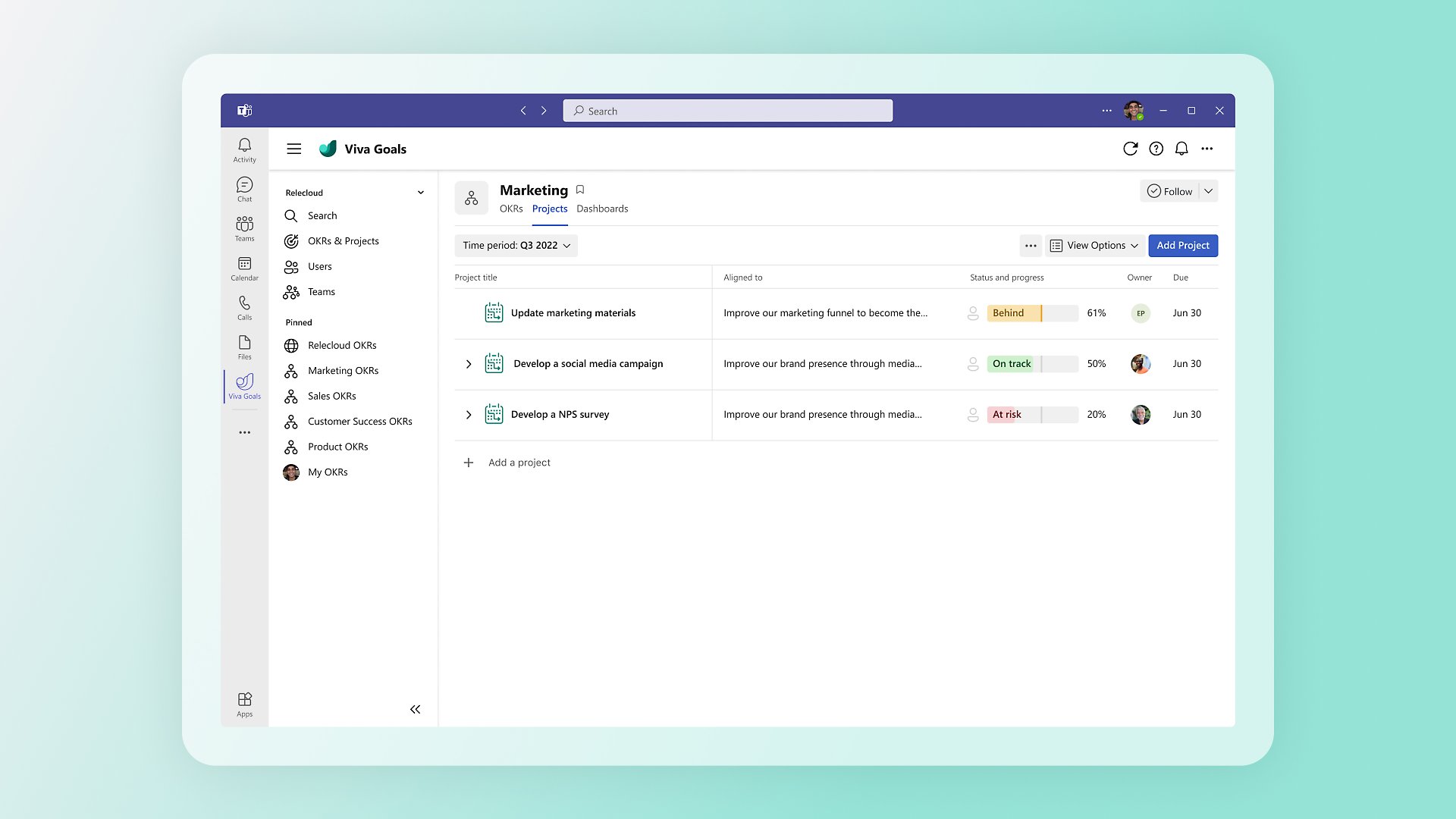This screenshot has width=1456, height=819.
Task: Bookmark the Marketing team
Action: click(x=580, y=190)
